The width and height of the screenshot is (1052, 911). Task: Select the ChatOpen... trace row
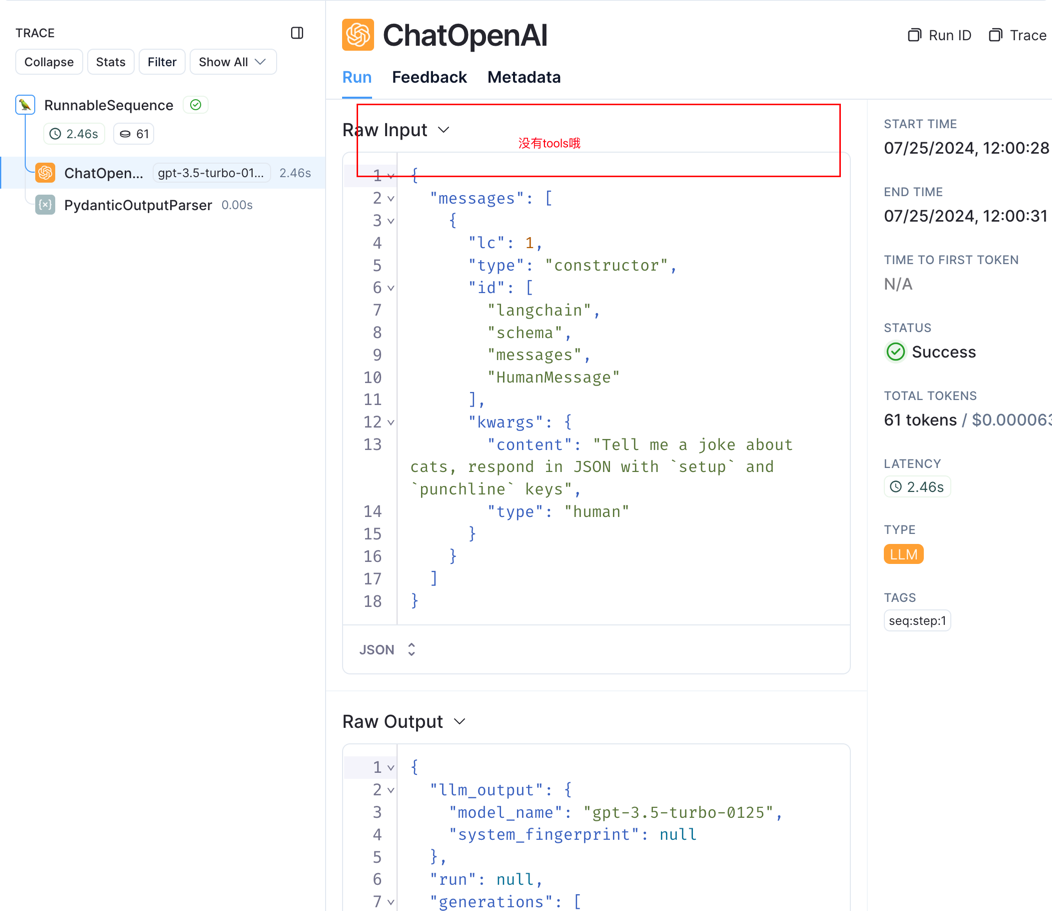163,172
